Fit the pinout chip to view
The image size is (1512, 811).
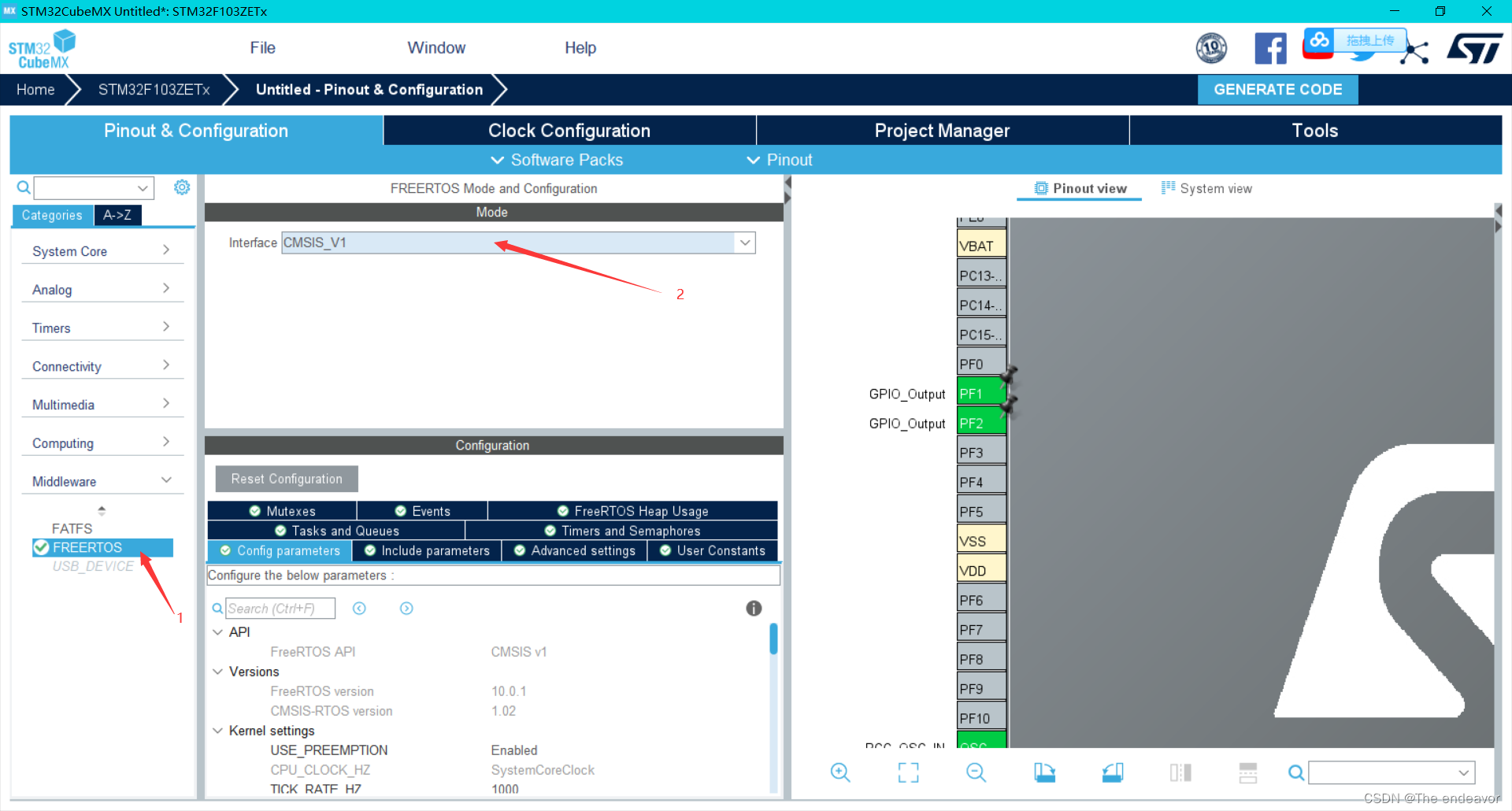(x=908, y=772)
